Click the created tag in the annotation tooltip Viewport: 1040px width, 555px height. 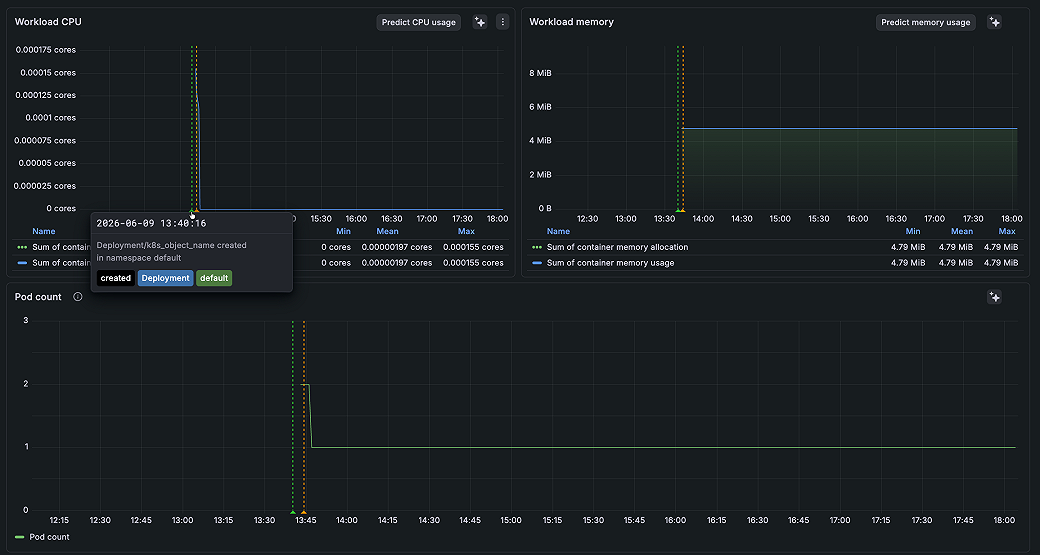point(116,278)
